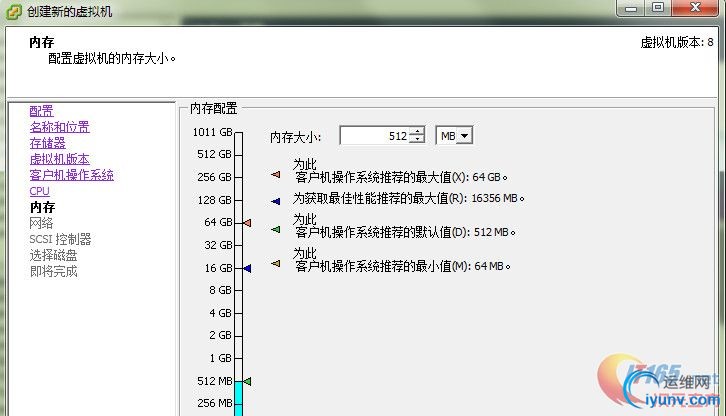
Task: Decrease memory size with the down spinner arrow
Action: pyautogui.click(x=418, y=139)
